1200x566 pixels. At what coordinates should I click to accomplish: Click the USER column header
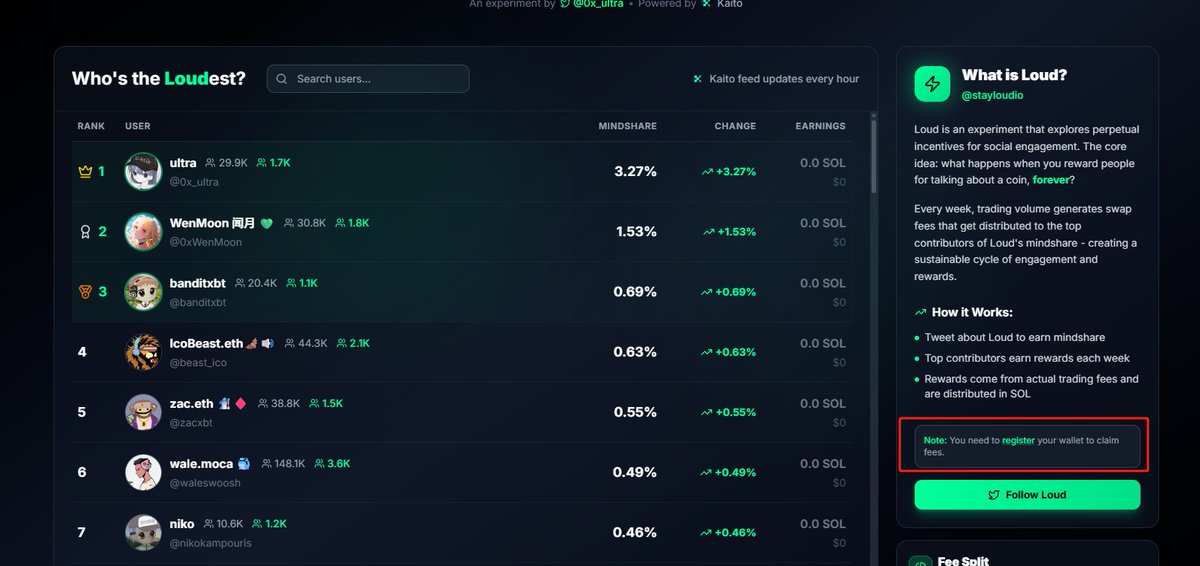138,126
